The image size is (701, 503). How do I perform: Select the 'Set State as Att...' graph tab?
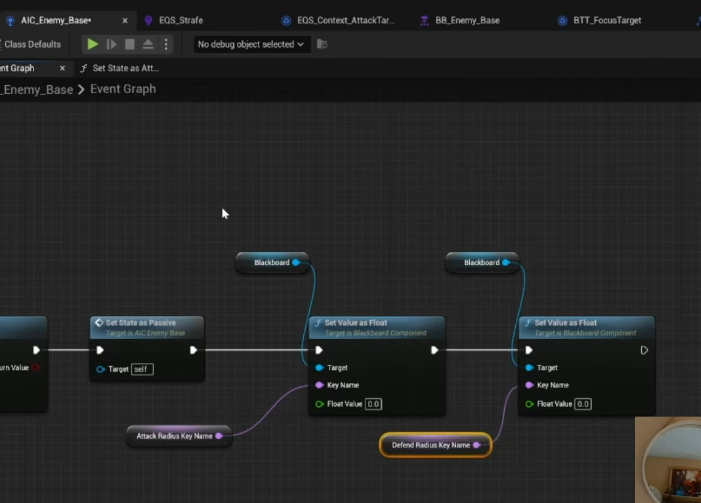pyautogui.click(x=124, y=68)
